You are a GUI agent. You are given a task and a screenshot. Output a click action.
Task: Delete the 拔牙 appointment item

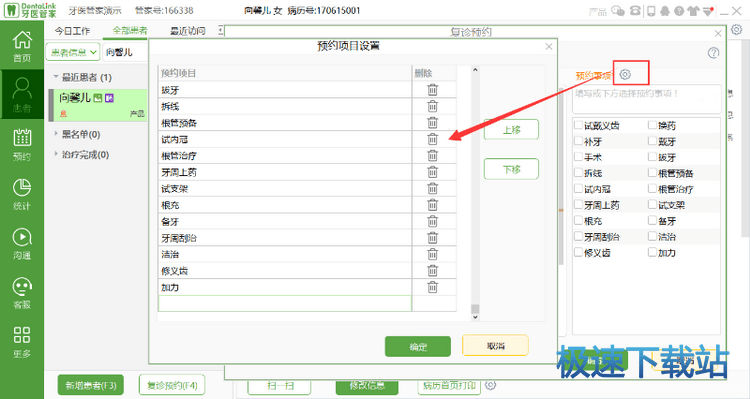click(432, 89)
